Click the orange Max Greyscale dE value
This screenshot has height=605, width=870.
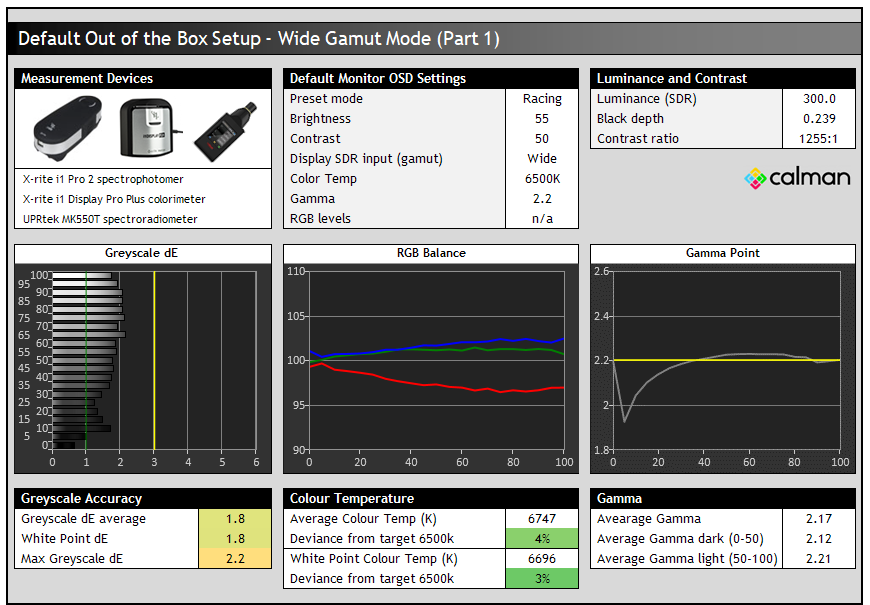click(x=235, y=559)
